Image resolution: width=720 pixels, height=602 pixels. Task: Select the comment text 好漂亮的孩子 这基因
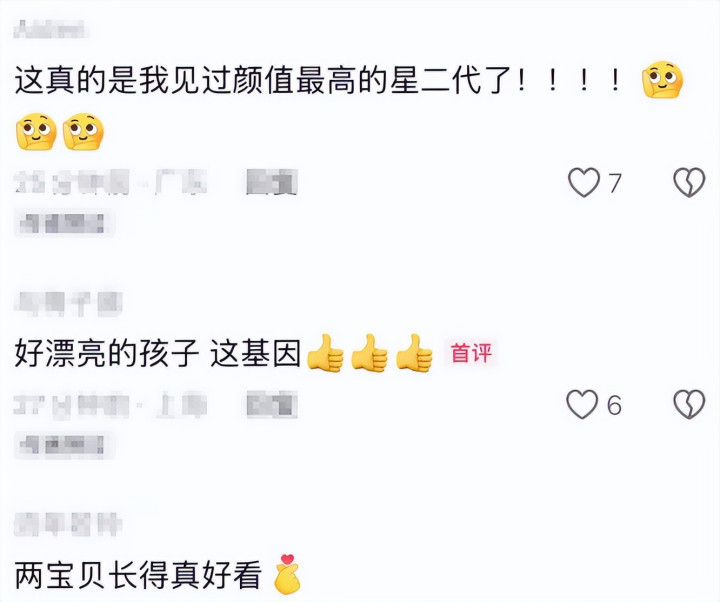pos(158,354)
